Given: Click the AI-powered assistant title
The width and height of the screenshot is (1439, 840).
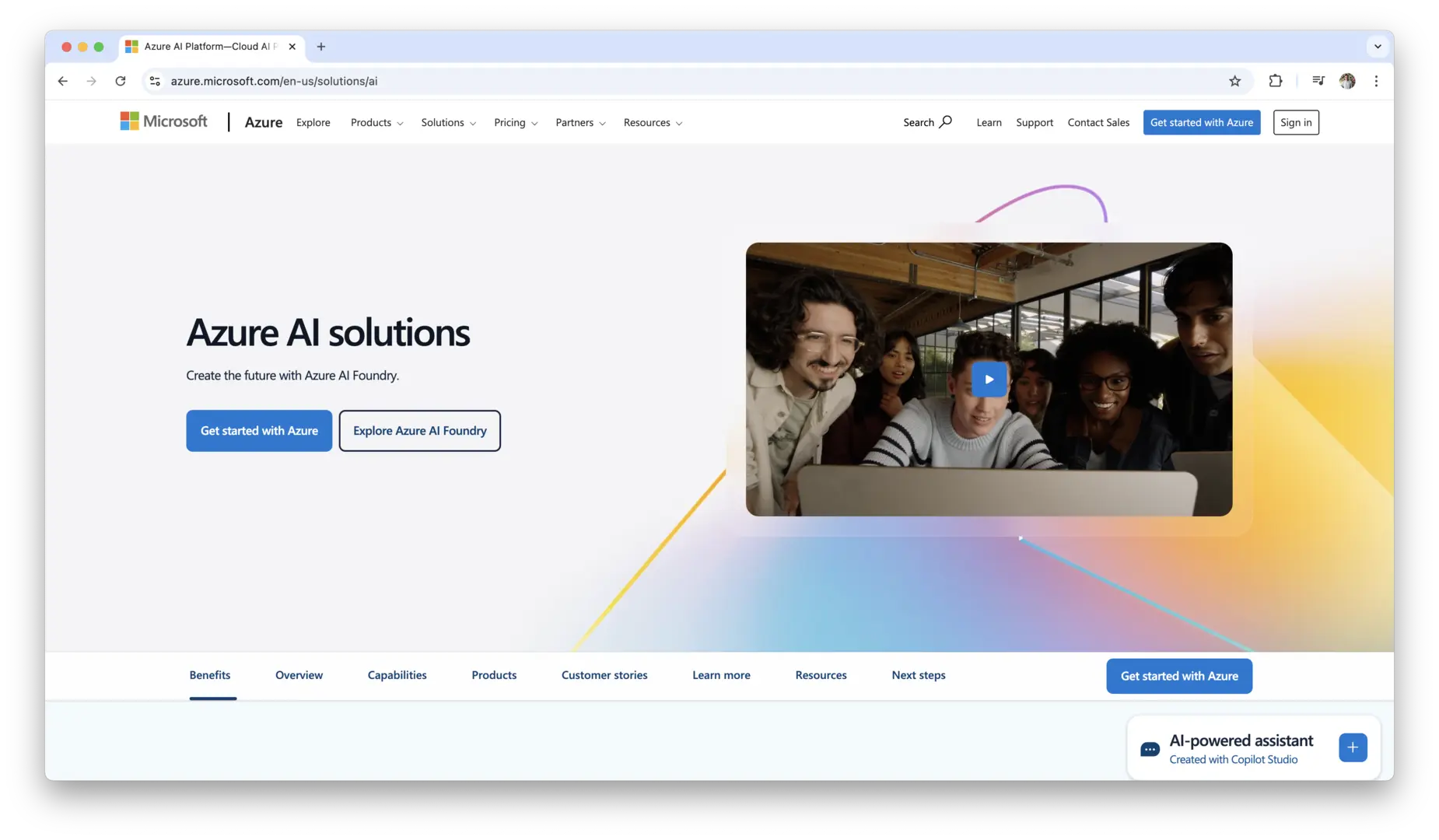Looking at the screenshot, I should click(x=1241, y=740).
